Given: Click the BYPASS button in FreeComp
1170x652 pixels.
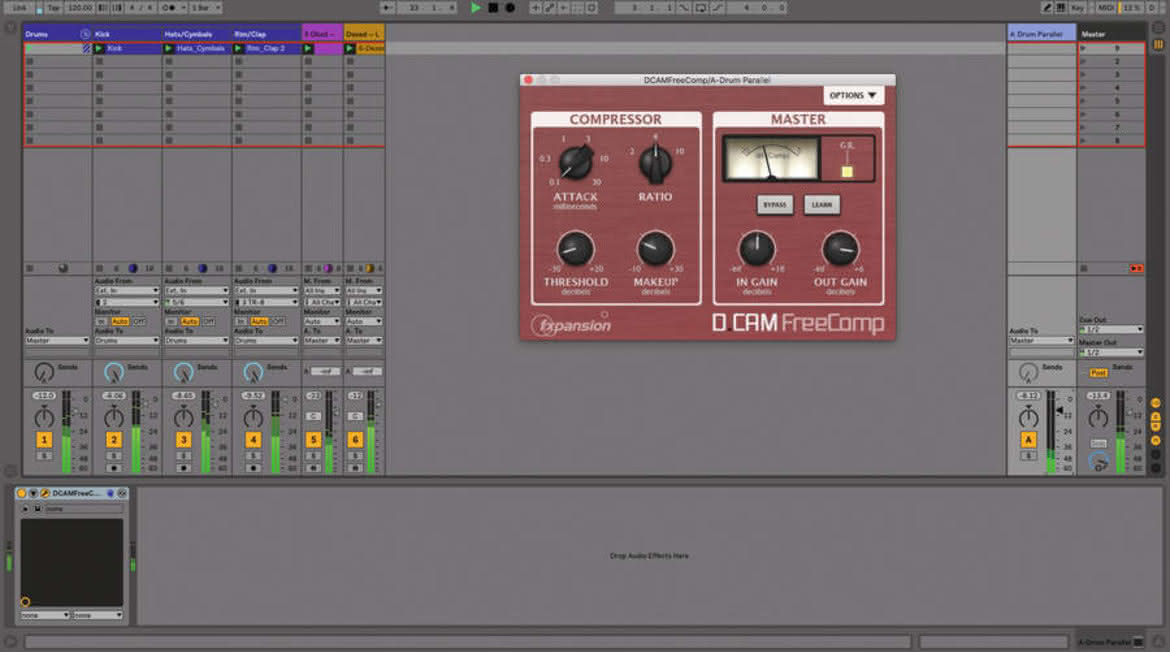Looking at the screenshot, I should (775, 204).
